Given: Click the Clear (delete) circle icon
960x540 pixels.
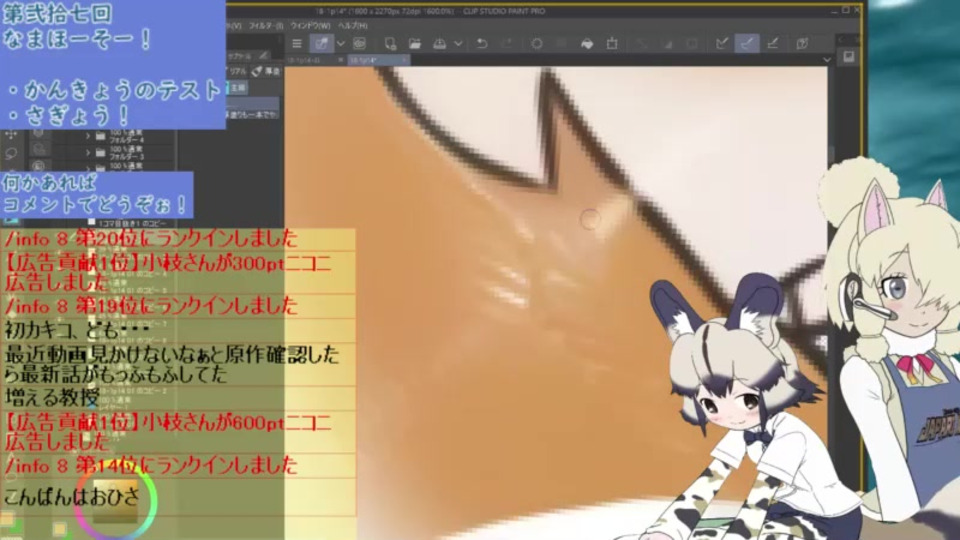Looking at the screenshot, I should [537, 43].
